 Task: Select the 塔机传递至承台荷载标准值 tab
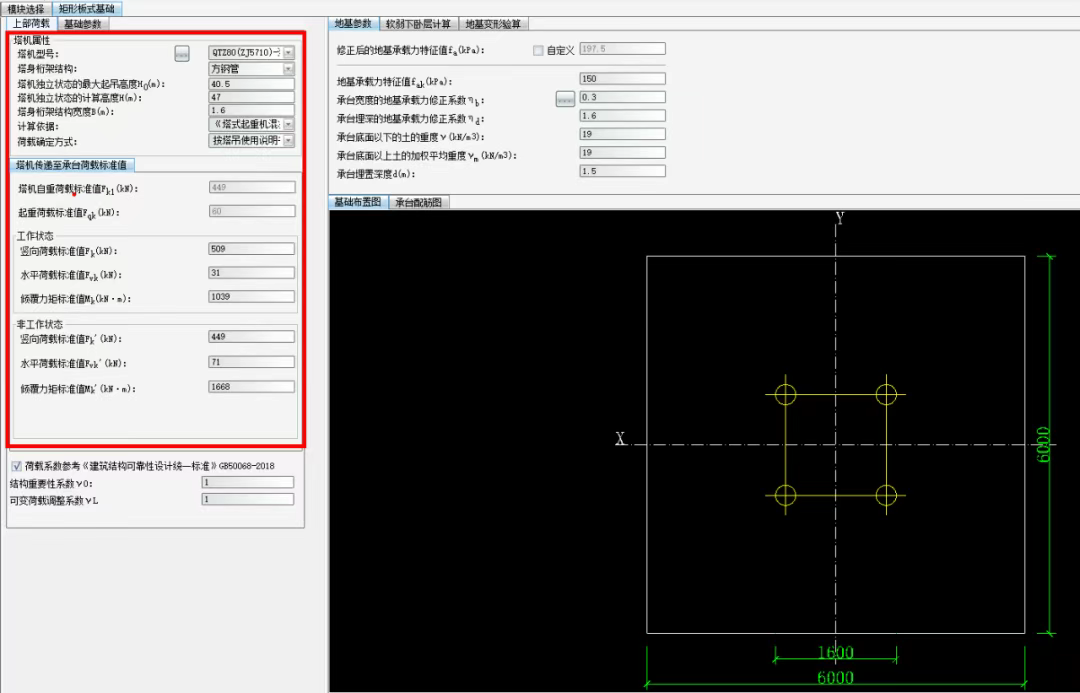coord(72,165)
